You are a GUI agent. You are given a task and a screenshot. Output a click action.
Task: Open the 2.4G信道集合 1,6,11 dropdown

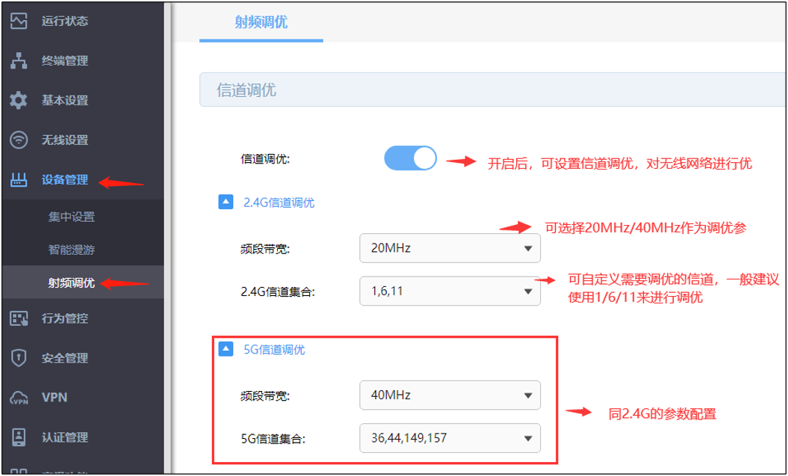pyautogui.click(x=450, y=291)
